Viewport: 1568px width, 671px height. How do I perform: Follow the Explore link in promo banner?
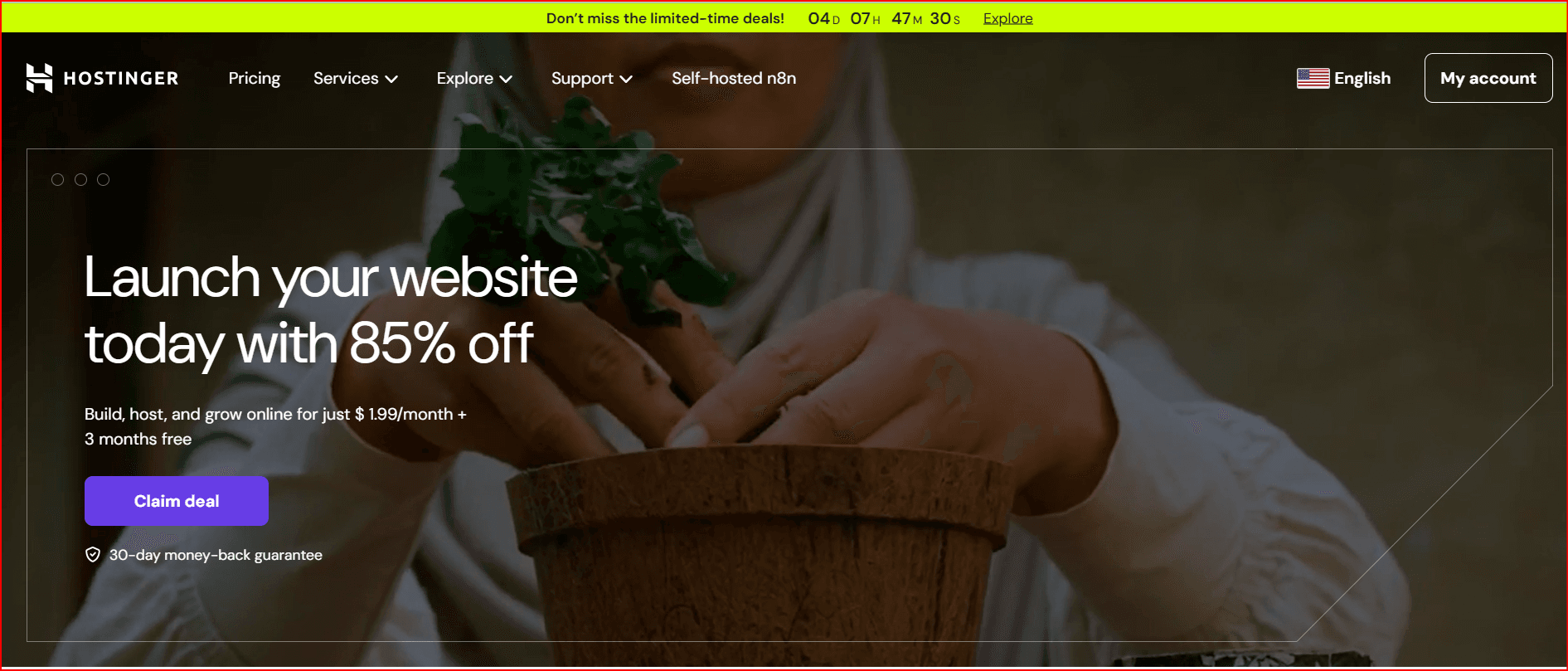(x=1007, y=18)
